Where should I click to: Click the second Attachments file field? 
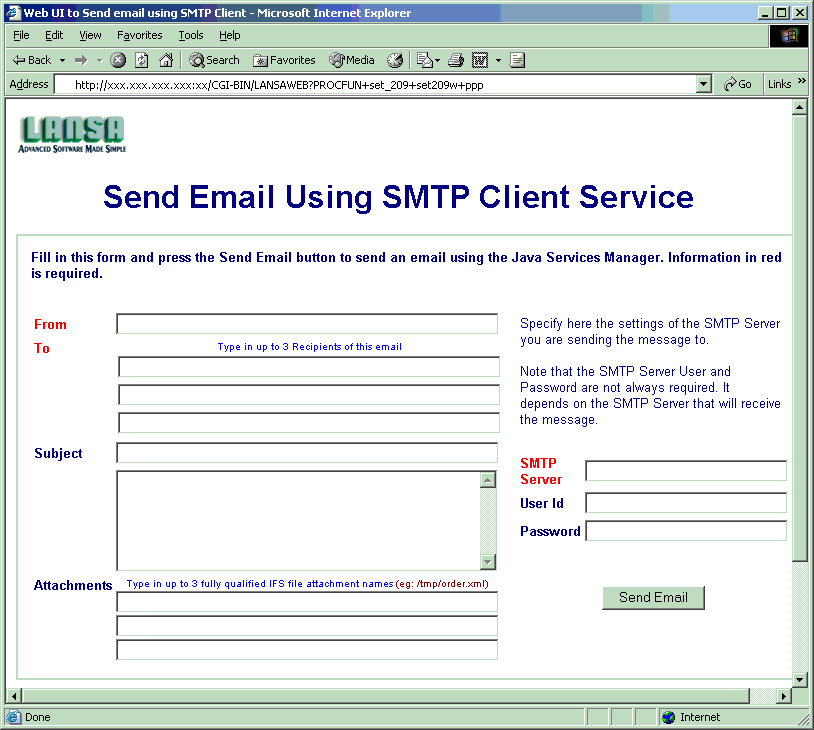[307, 626]
